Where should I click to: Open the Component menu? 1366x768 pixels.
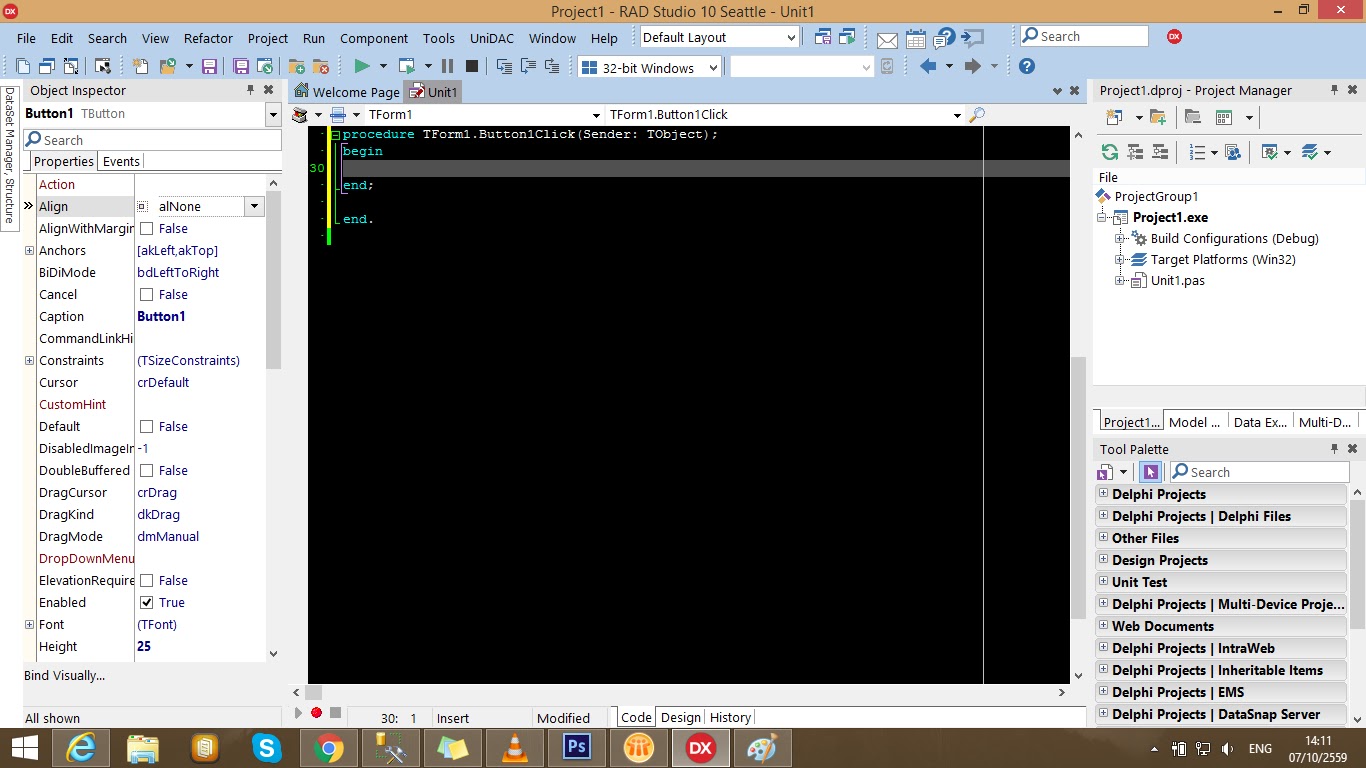point(374,38)
